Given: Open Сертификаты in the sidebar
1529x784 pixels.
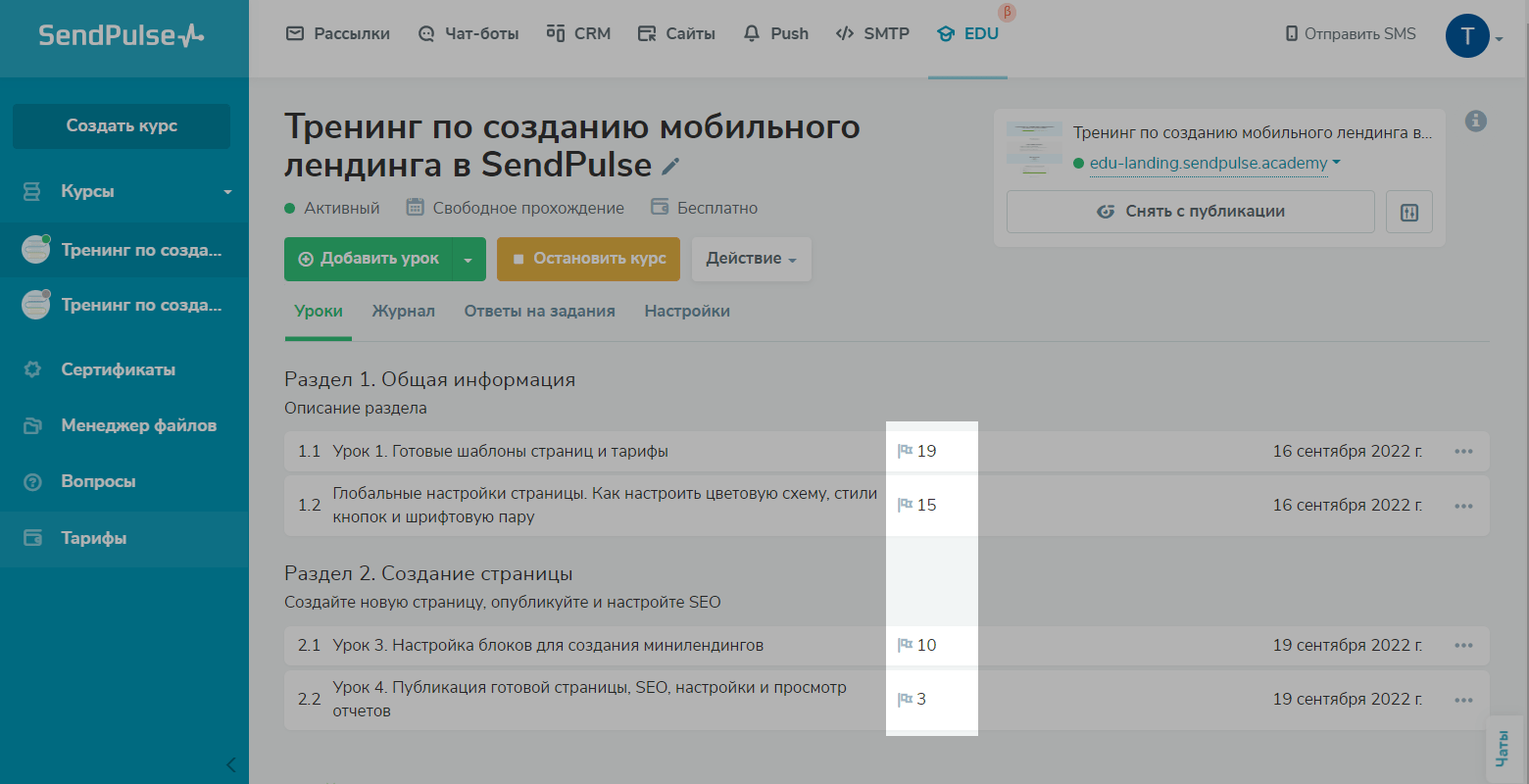Looking at the screenshot, I should tap(118, 369).
